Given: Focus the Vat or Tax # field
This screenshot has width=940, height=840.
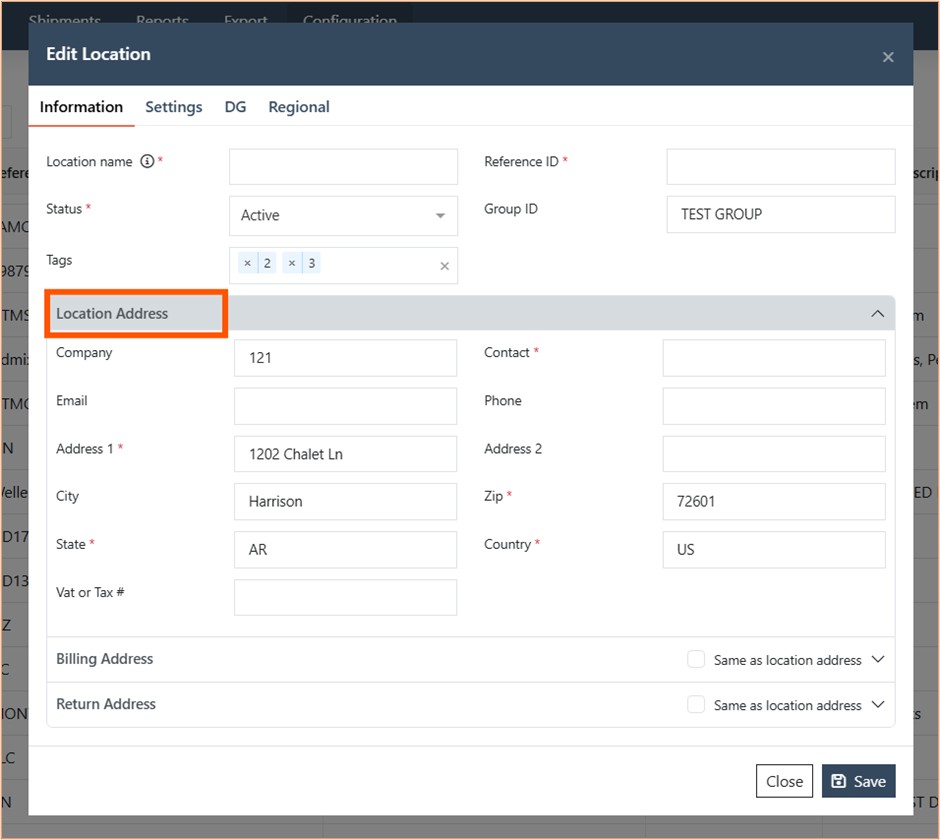Looking at the screenshot, I should coord(345,597).
